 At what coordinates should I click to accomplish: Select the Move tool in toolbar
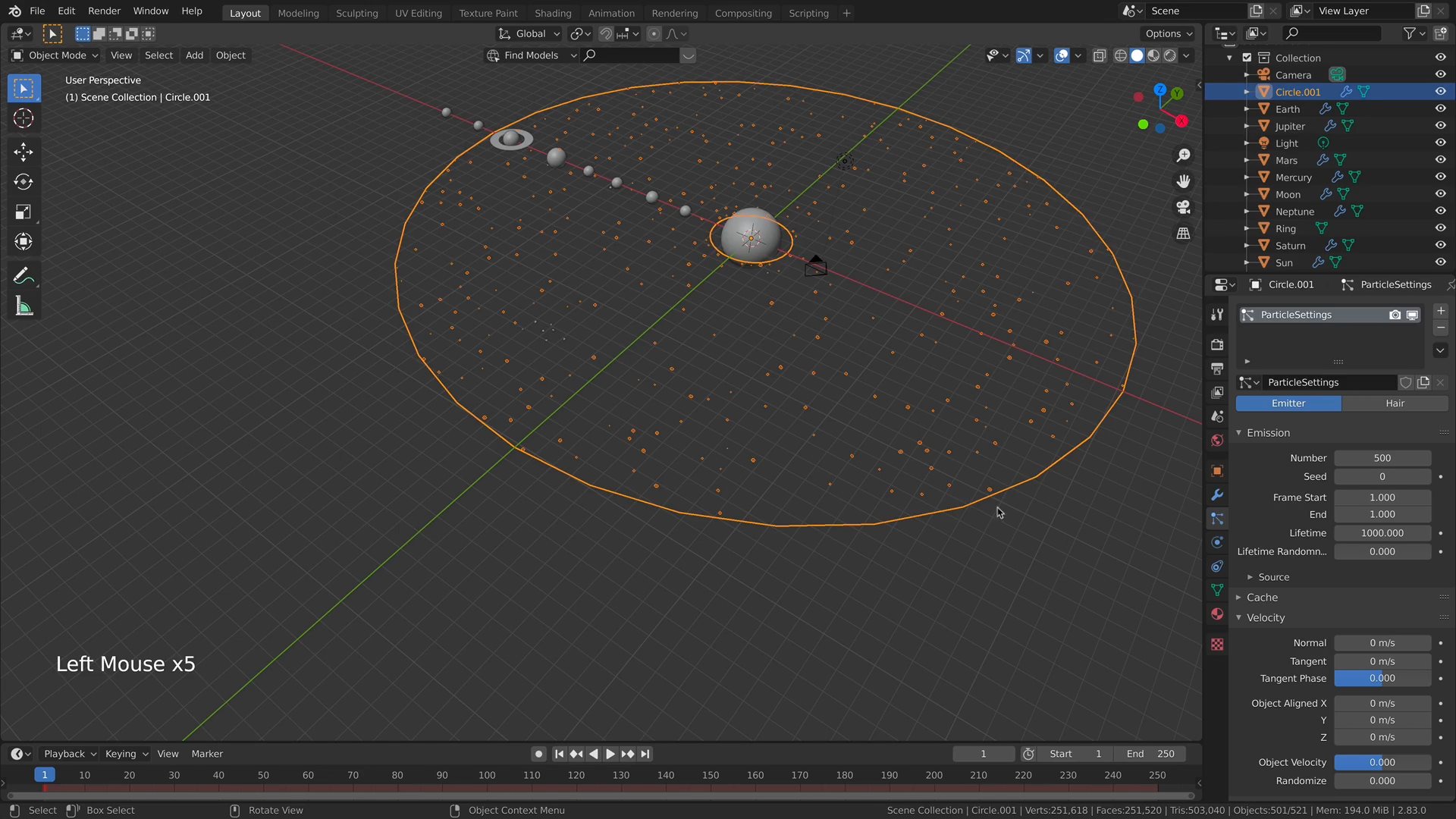tap(23, 152)
